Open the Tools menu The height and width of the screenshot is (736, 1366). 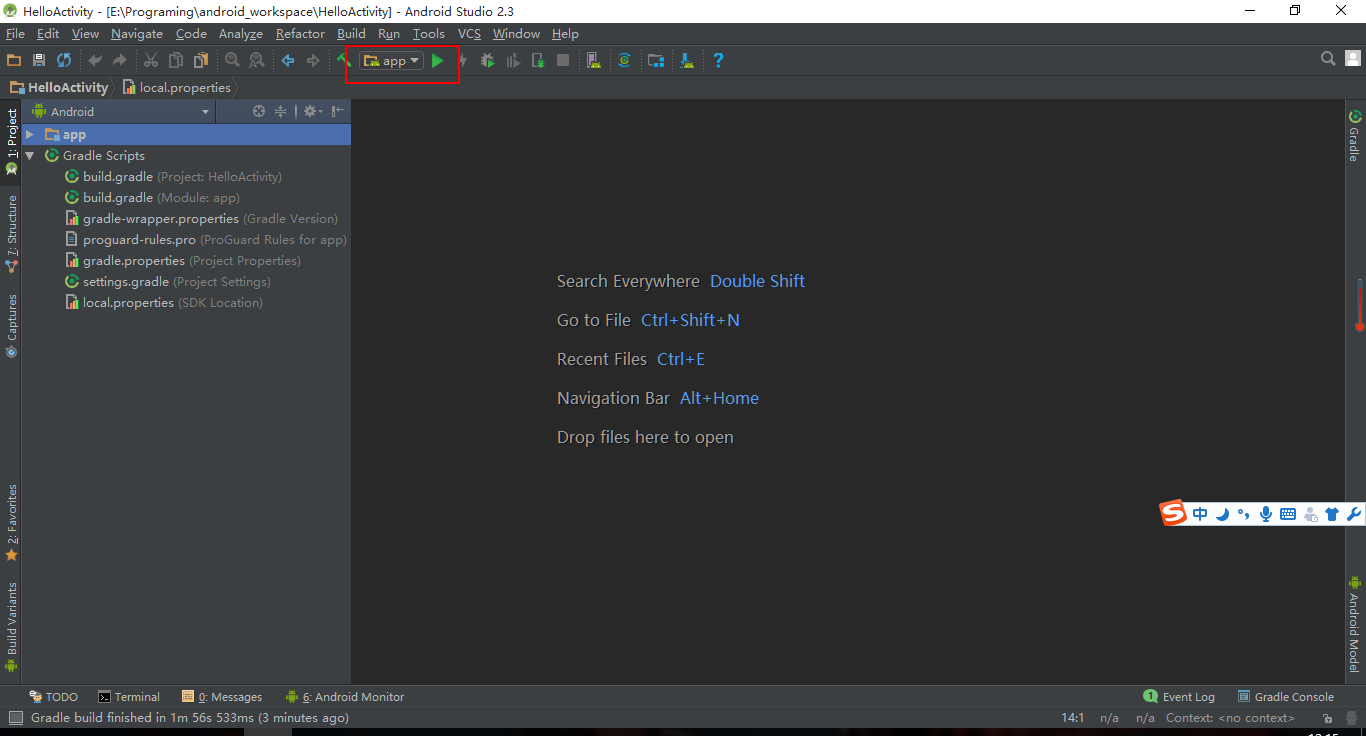(x=429, y=34)
